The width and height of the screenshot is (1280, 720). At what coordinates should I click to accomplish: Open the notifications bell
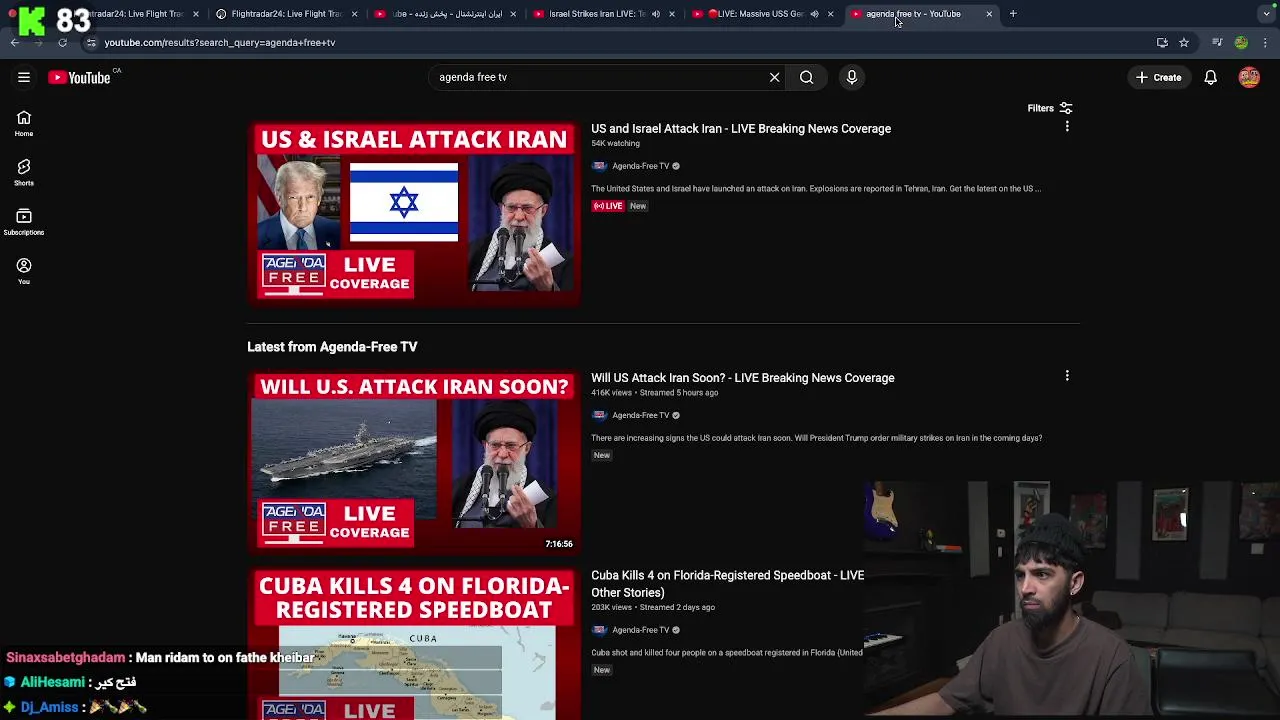1210,77
